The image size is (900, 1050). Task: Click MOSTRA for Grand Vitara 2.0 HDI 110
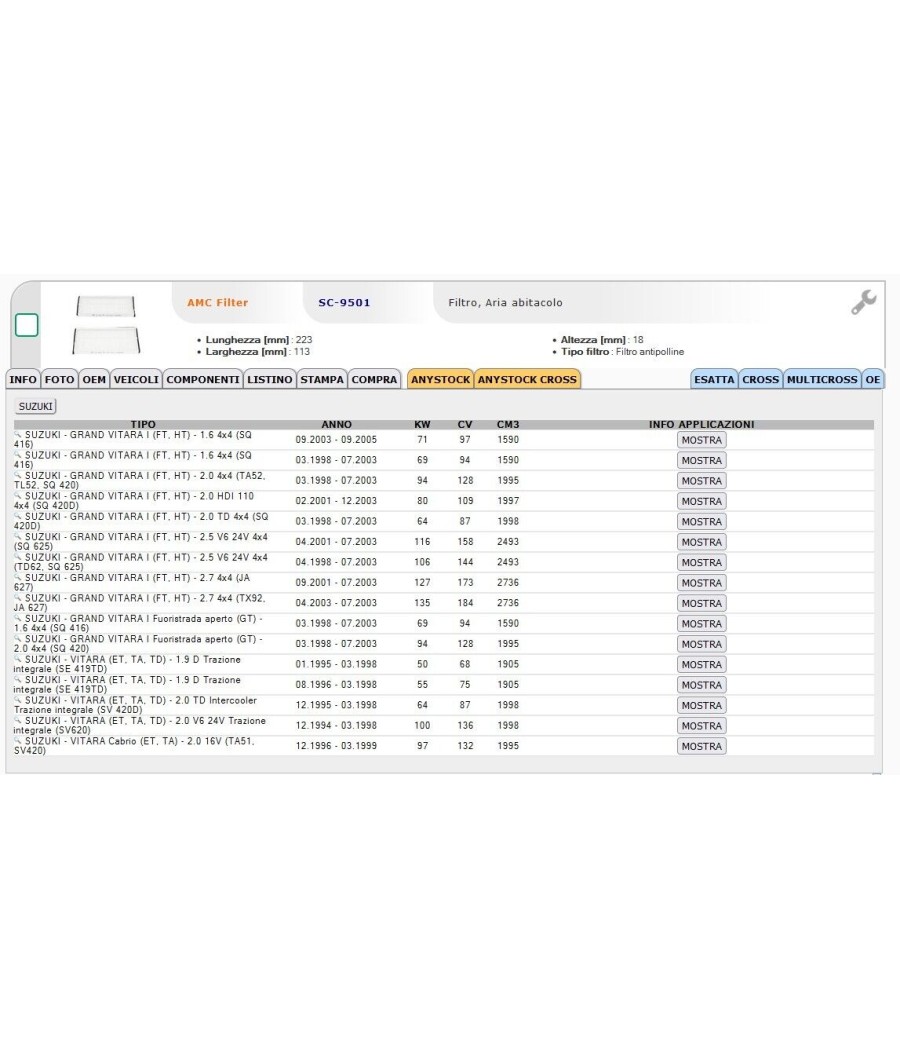tap(702, 502)
